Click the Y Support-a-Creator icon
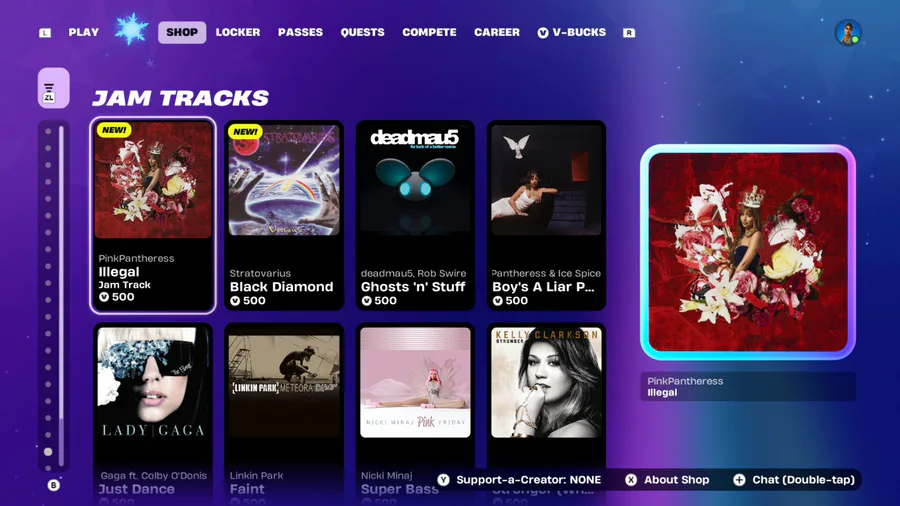 (443, 480)
